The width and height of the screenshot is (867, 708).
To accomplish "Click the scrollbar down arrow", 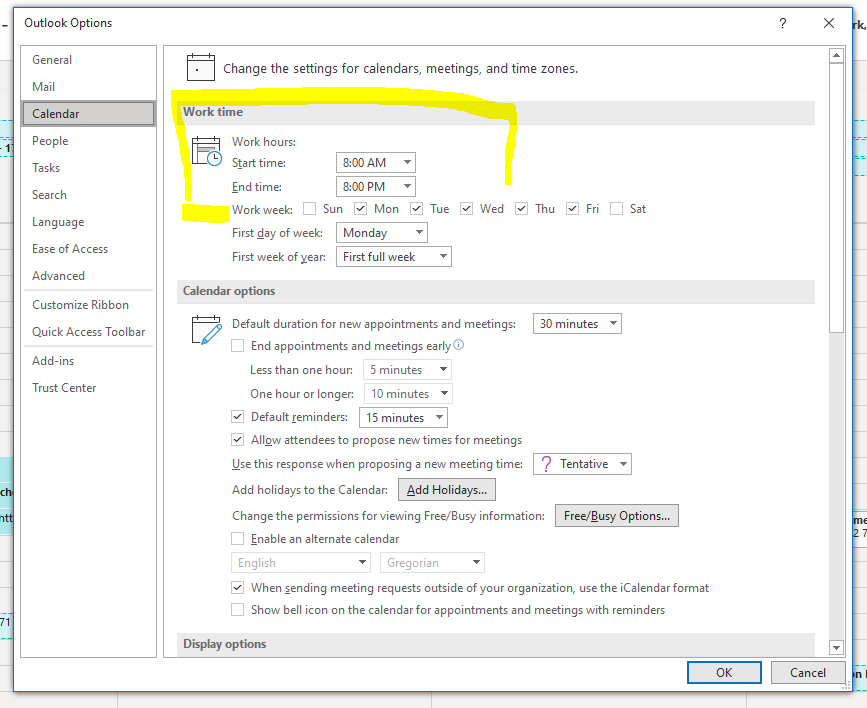I will pos(836,647).
